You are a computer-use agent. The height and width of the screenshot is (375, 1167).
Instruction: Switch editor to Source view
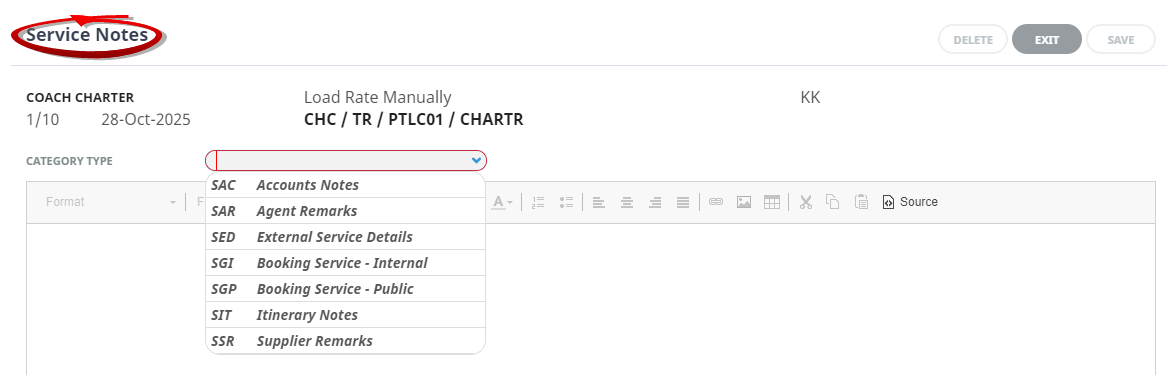coord(910,202)
